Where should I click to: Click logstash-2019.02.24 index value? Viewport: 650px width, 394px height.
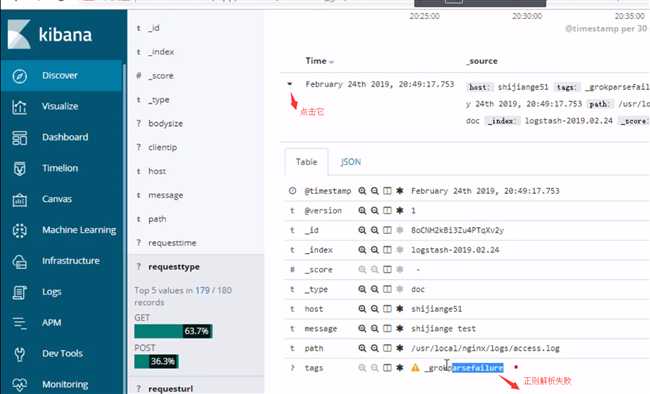(455, 250)
